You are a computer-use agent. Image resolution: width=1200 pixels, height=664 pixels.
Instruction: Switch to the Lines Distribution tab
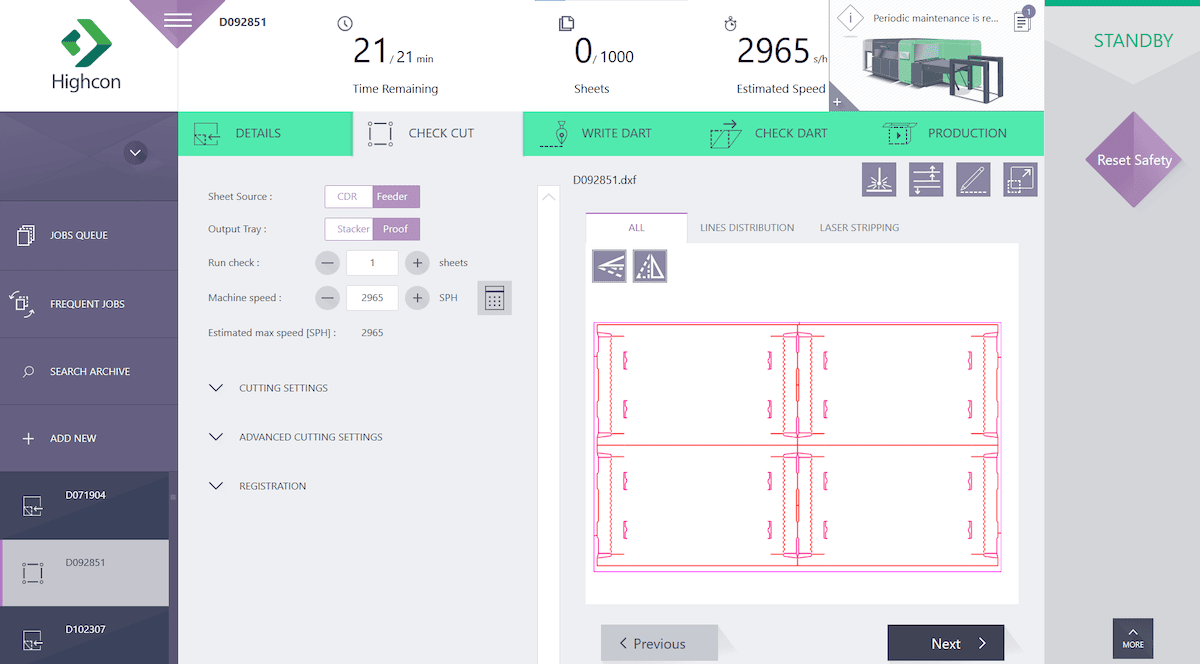(x=747, y=227)
